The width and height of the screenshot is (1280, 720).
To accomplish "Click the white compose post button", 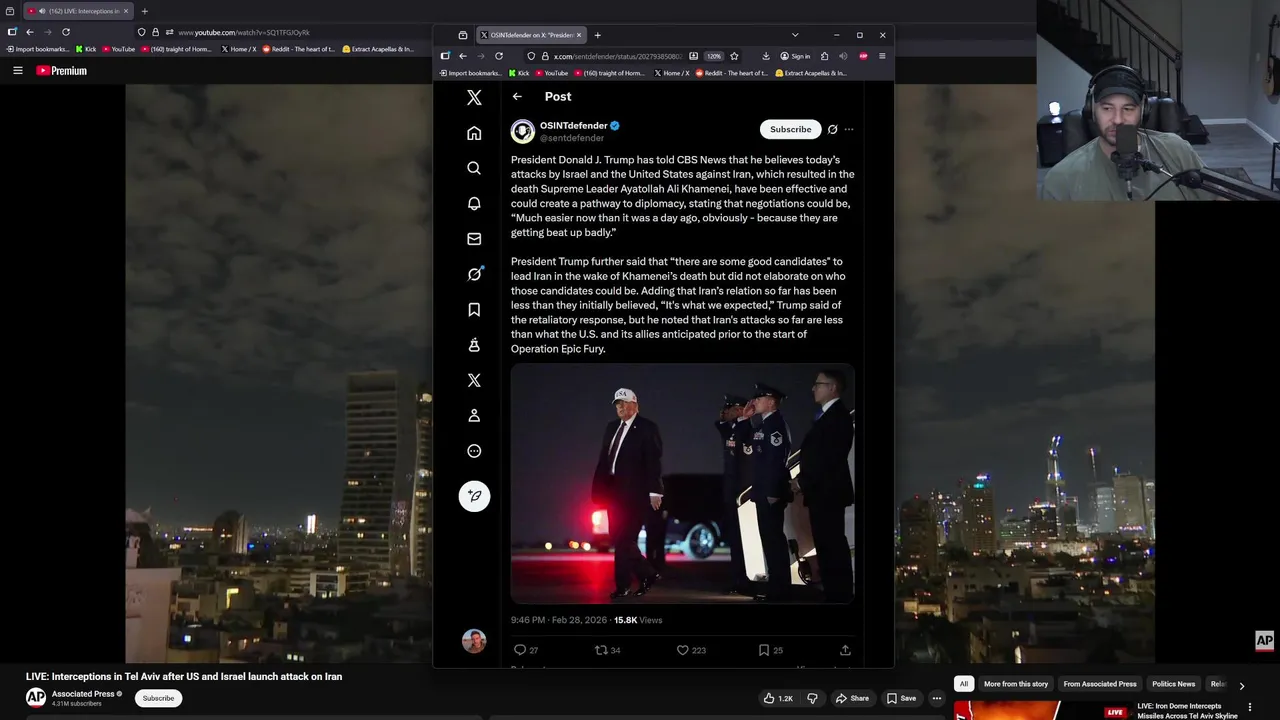I will click(x=474, y=496).
